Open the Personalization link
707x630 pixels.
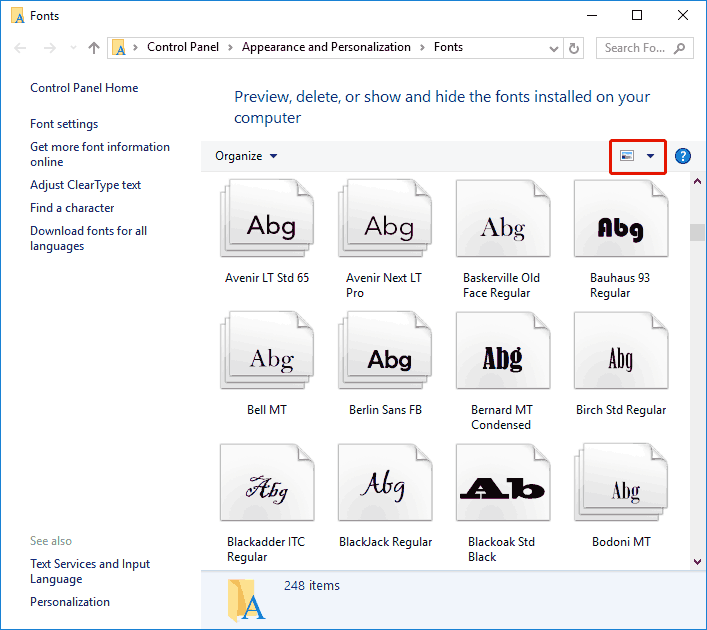pos(70,602)
